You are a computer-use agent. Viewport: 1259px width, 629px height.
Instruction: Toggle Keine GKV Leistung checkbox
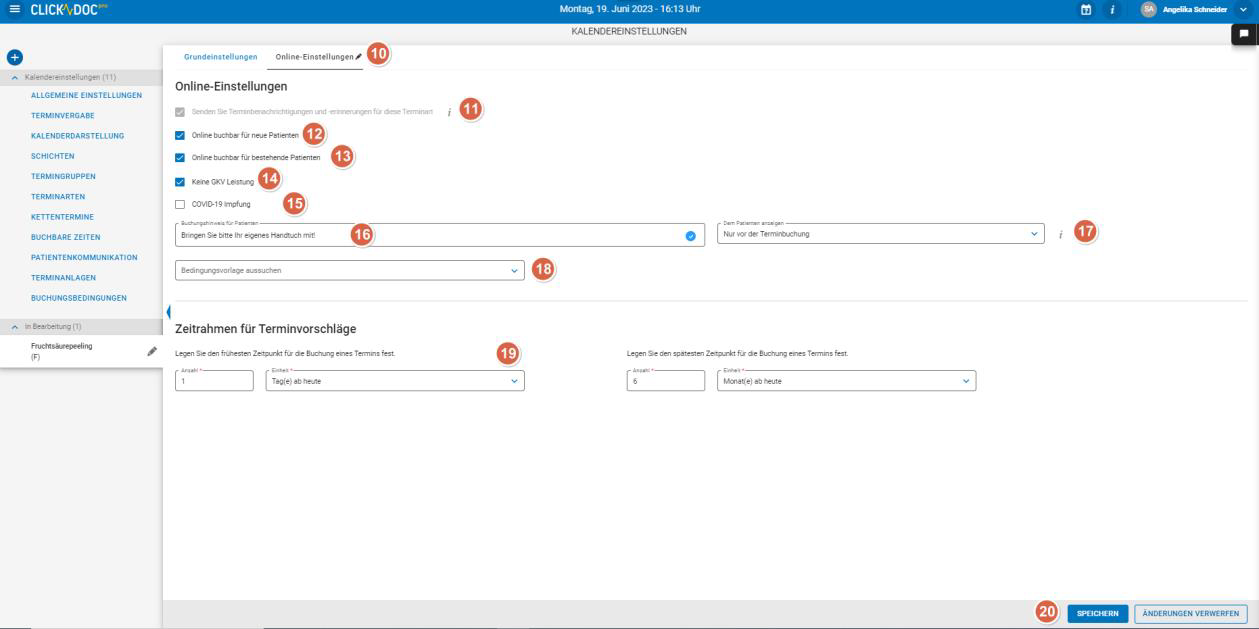pos(180,182)
